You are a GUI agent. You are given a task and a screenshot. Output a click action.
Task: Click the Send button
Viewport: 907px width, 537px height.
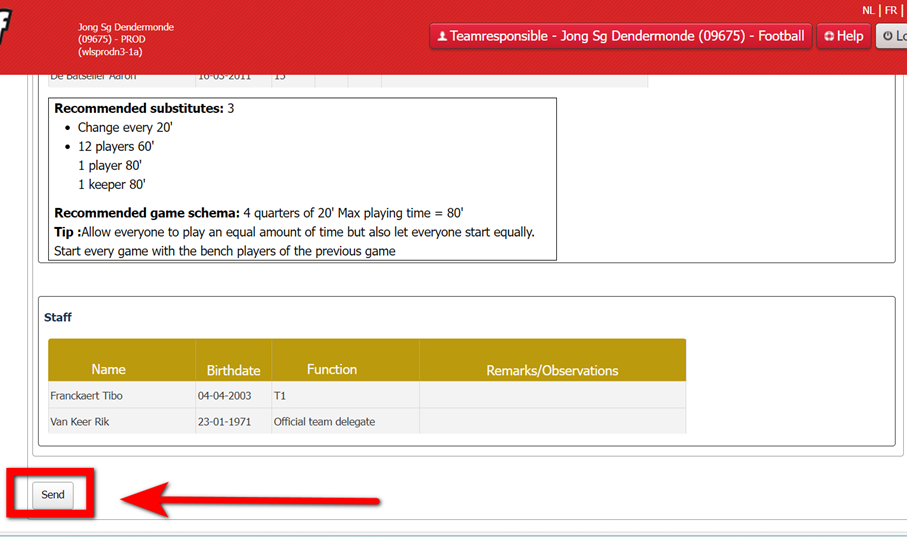(x=53, y=495)
